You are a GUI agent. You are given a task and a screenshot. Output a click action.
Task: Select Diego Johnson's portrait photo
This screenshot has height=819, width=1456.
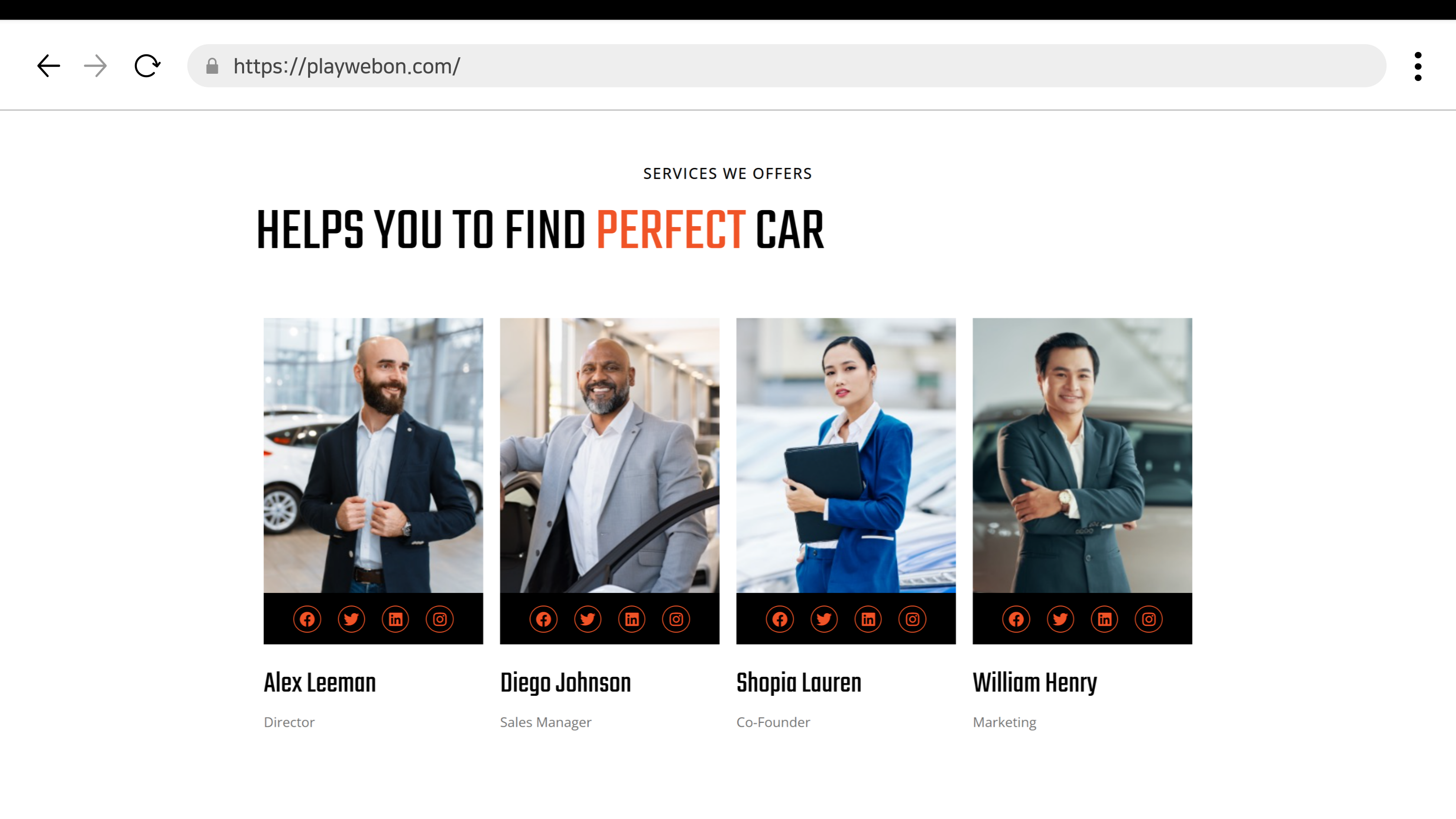(x=609, y=455)
